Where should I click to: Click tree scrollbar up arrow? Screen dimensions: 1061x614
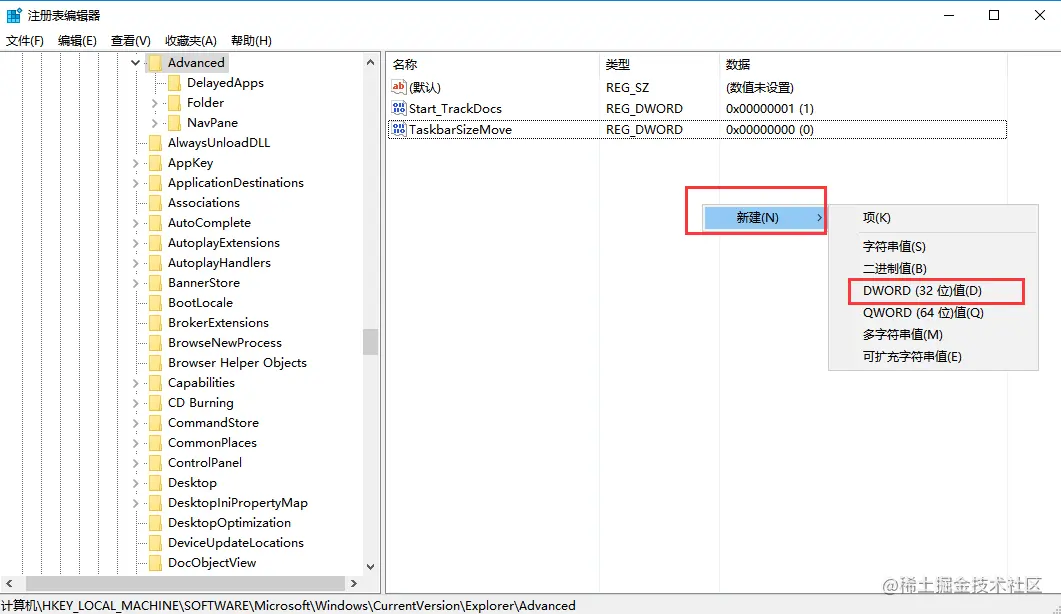coord(370,62)
